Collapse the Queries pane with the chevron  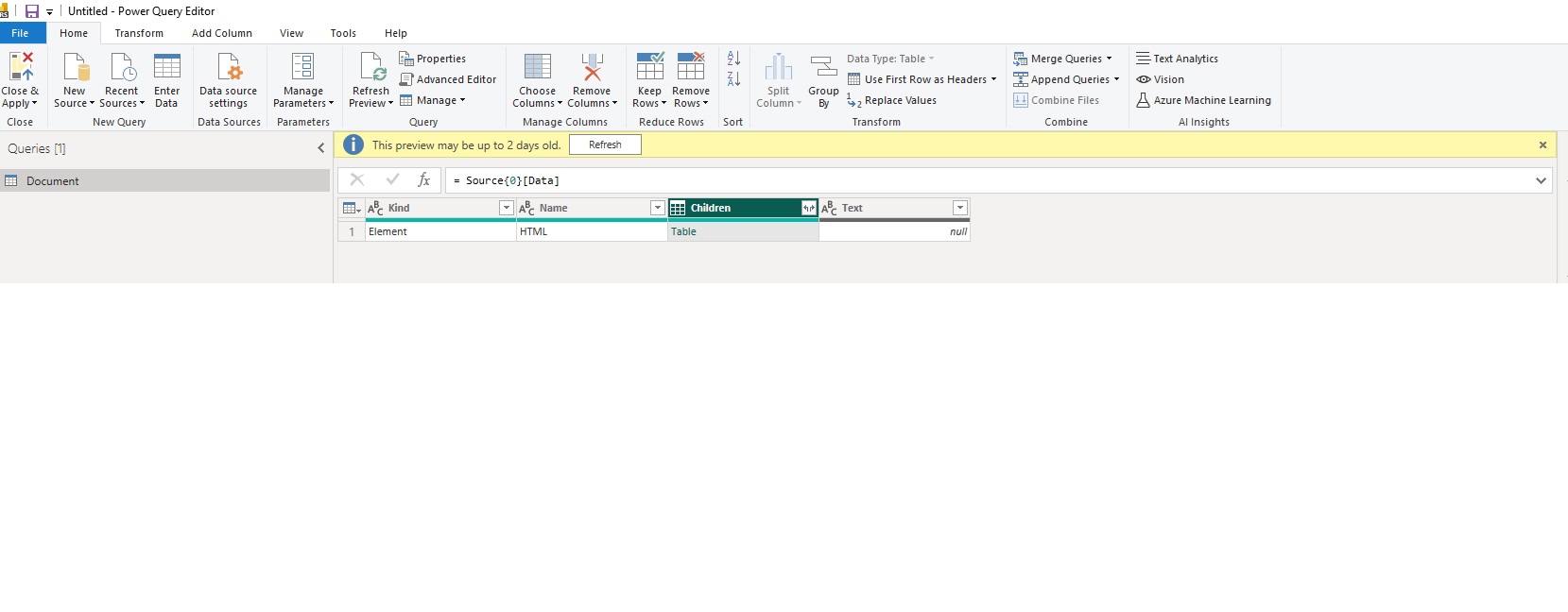(x=321, y=148)
